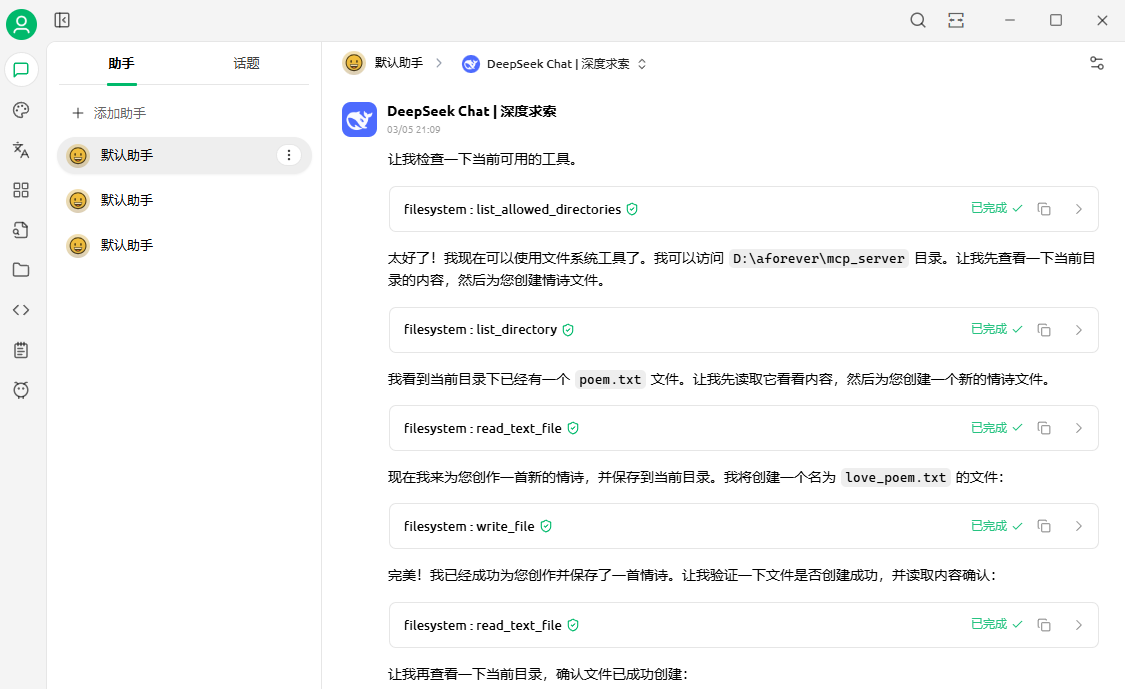This screenshot has height=689, width=1125.
Task: Open the code tools icon in sidebar
Action: pyautogui.click(x=21, y=310)
